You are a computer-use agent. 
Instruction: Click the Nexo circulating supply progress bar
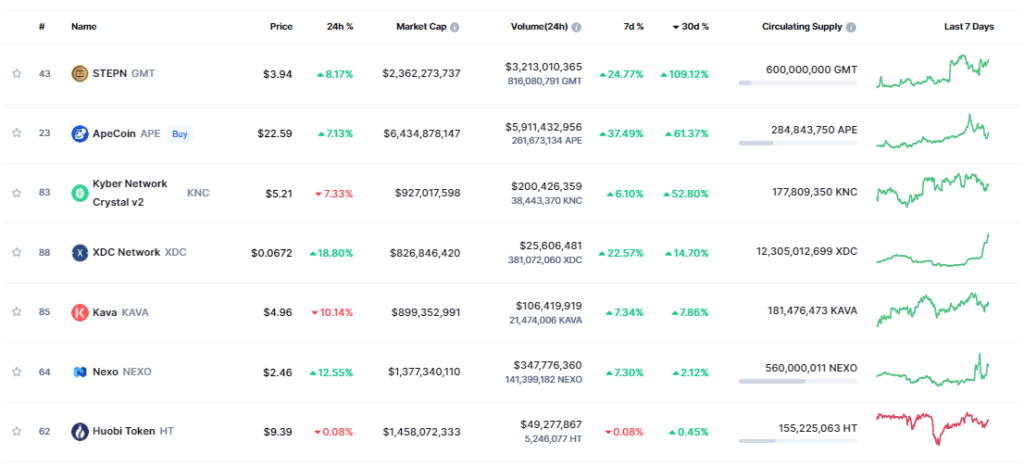click(797, 381)
